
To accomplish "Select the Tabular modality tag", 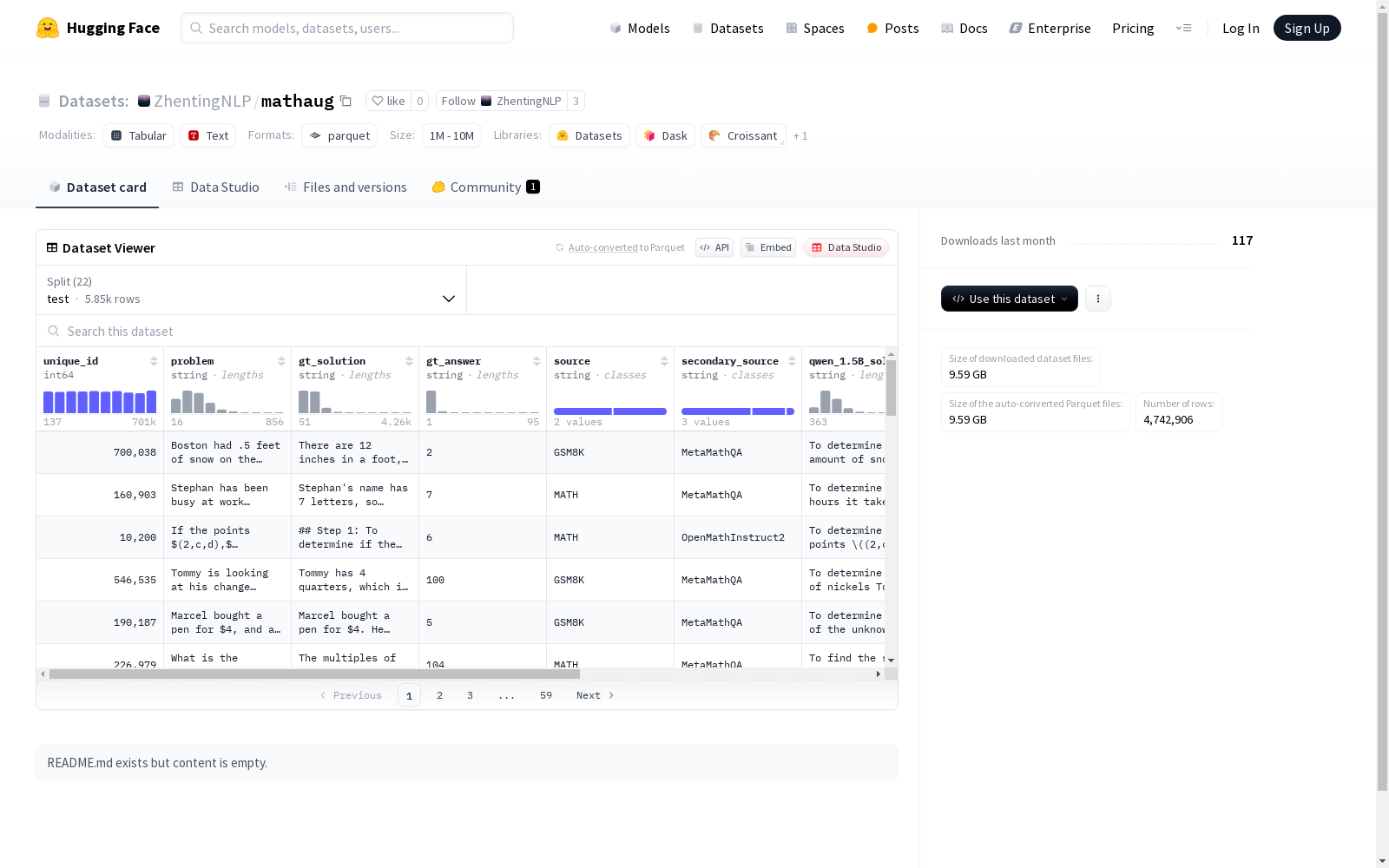I will (139, 135).
